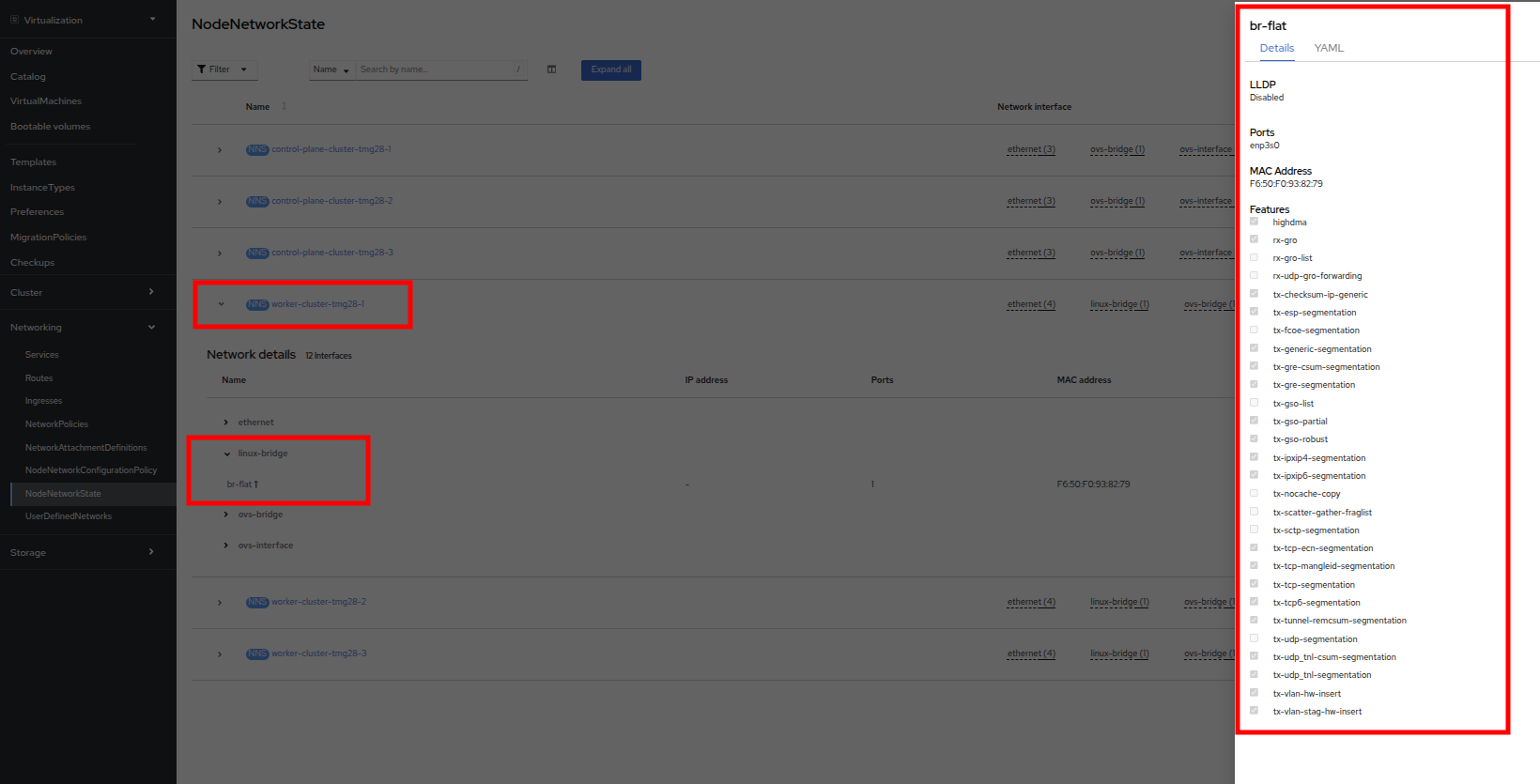Open the worker-cluster-tmg28-1 link

pyautogui.click(x=317, y=304)
